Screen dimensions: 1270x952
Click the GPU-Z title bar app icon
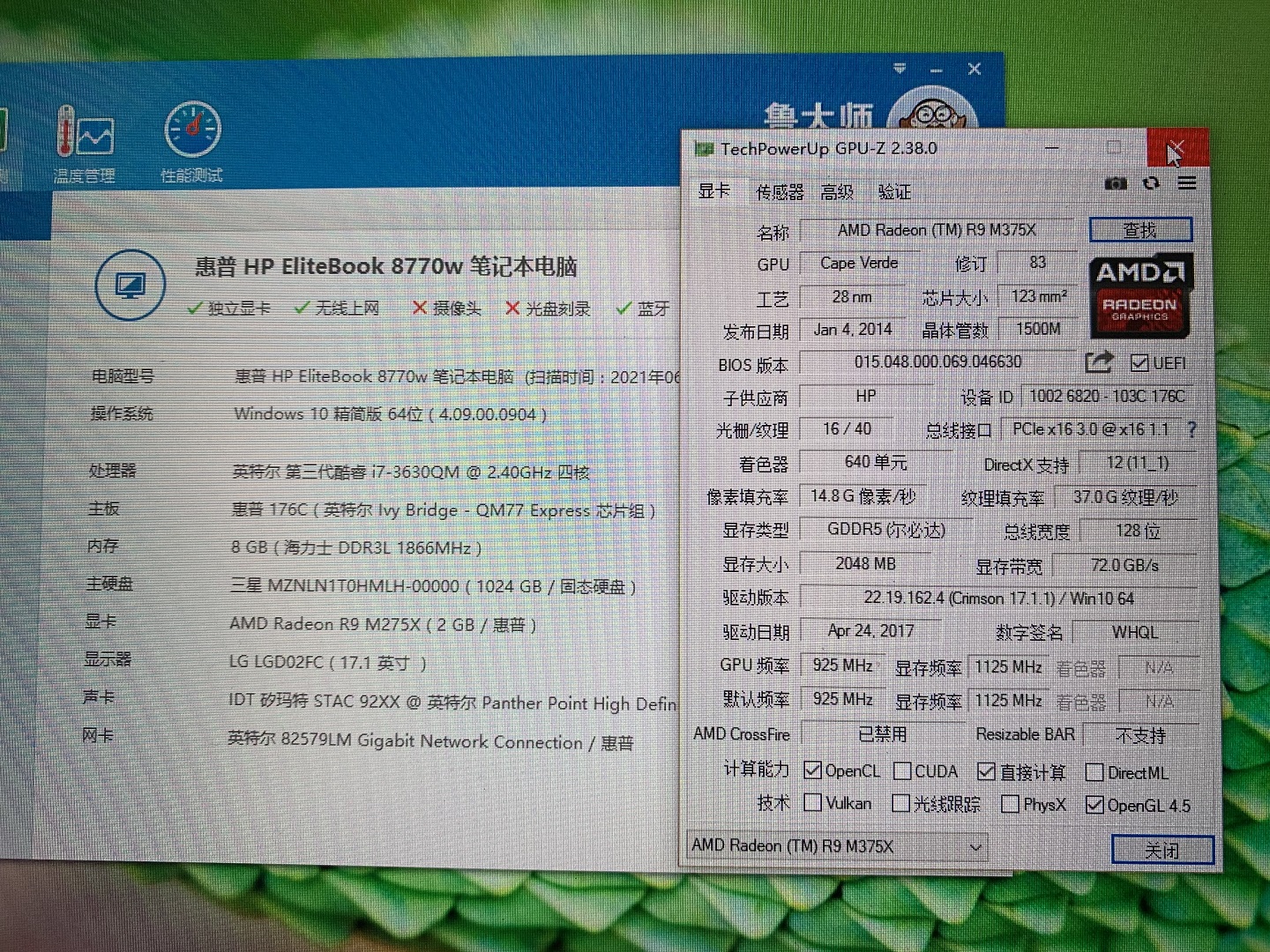click(704, 149)
